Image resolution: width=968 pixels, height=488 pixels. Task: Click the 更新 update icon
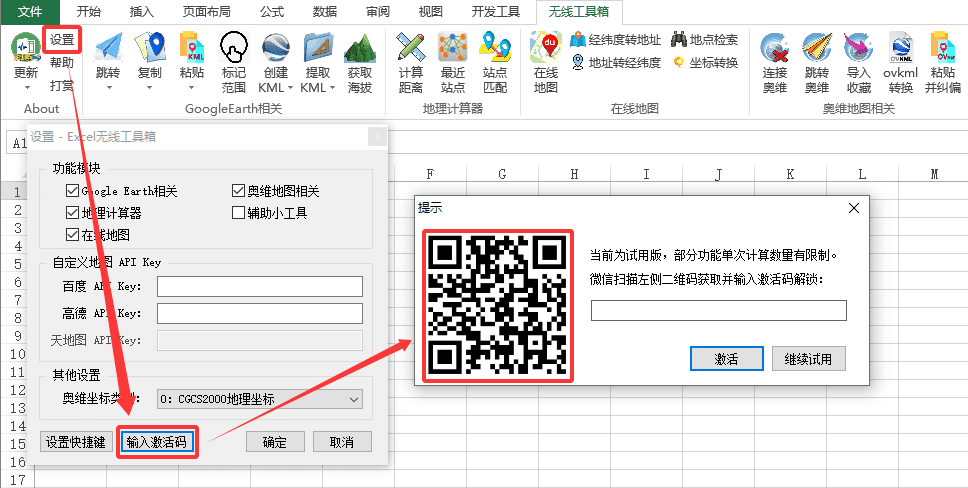[x=26, y=48]
